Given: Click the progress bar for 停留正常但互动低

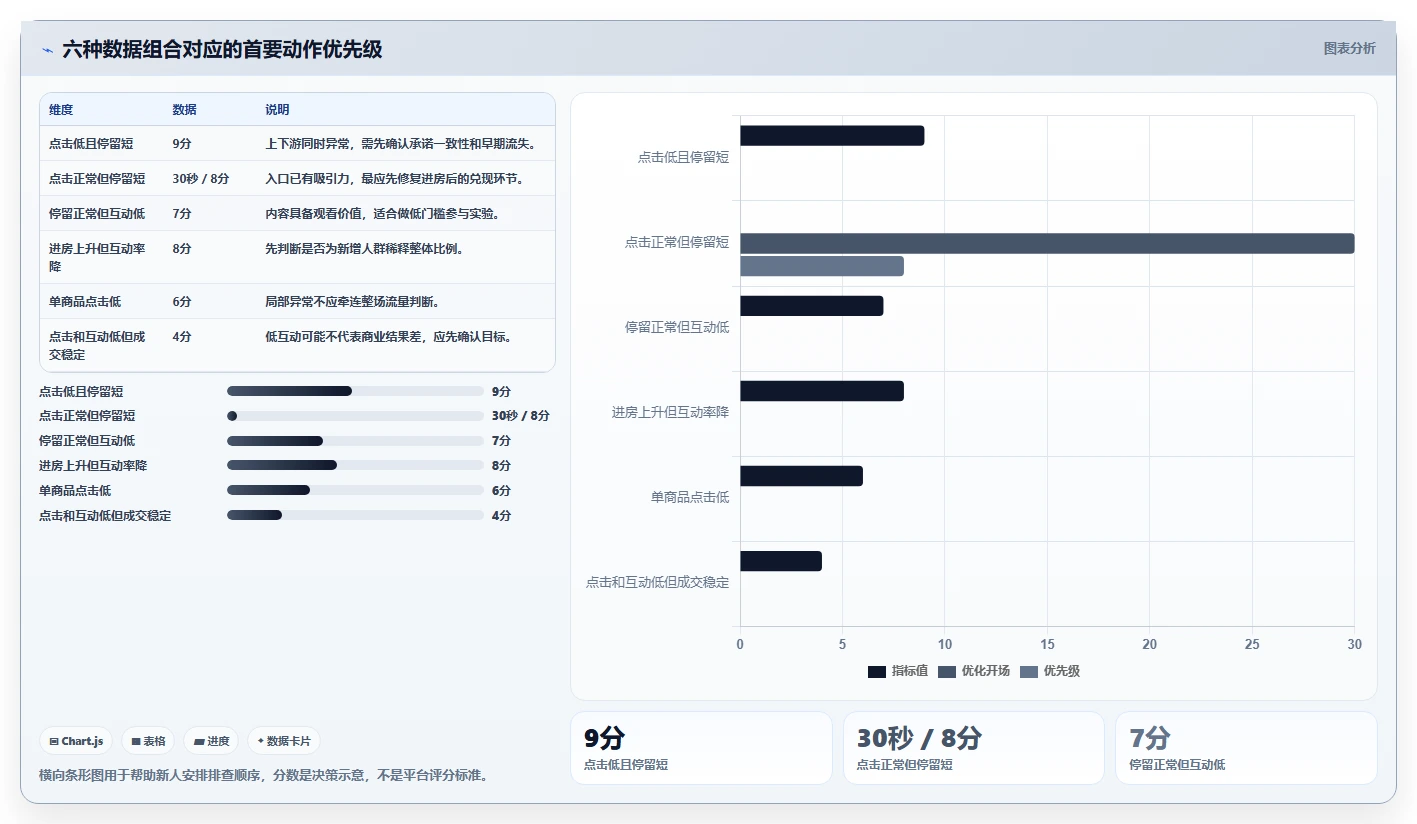Looking at the screenshot, I should click(355, 441).
